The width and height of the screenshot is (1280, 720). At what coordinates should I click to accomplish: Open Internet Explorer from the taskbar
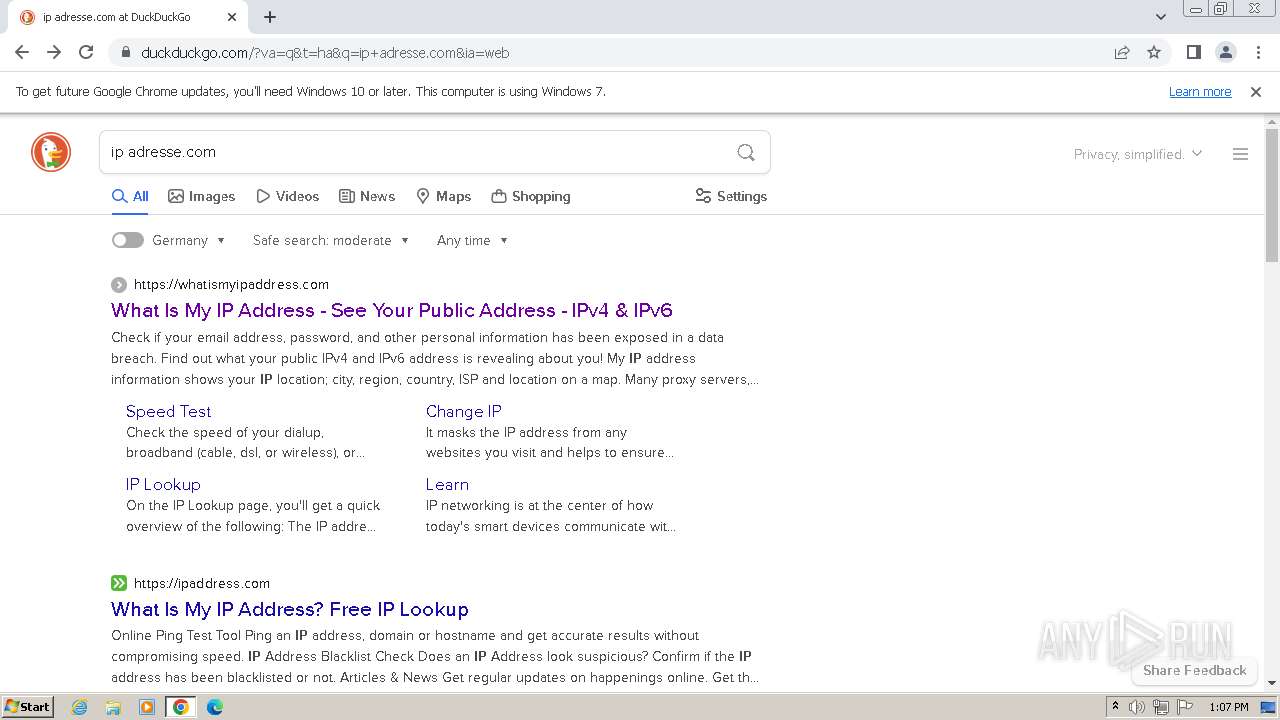(80, 707)
